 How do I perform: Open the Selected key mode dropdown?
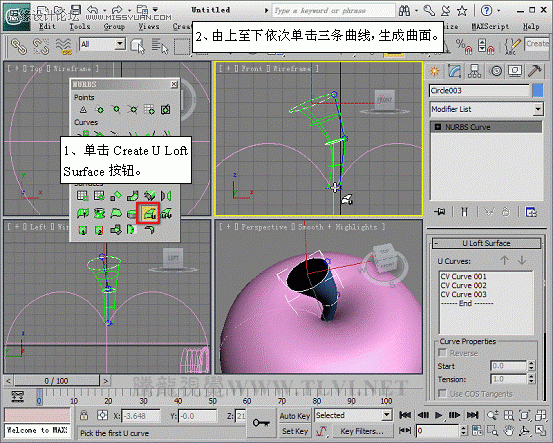pos(387,415)
